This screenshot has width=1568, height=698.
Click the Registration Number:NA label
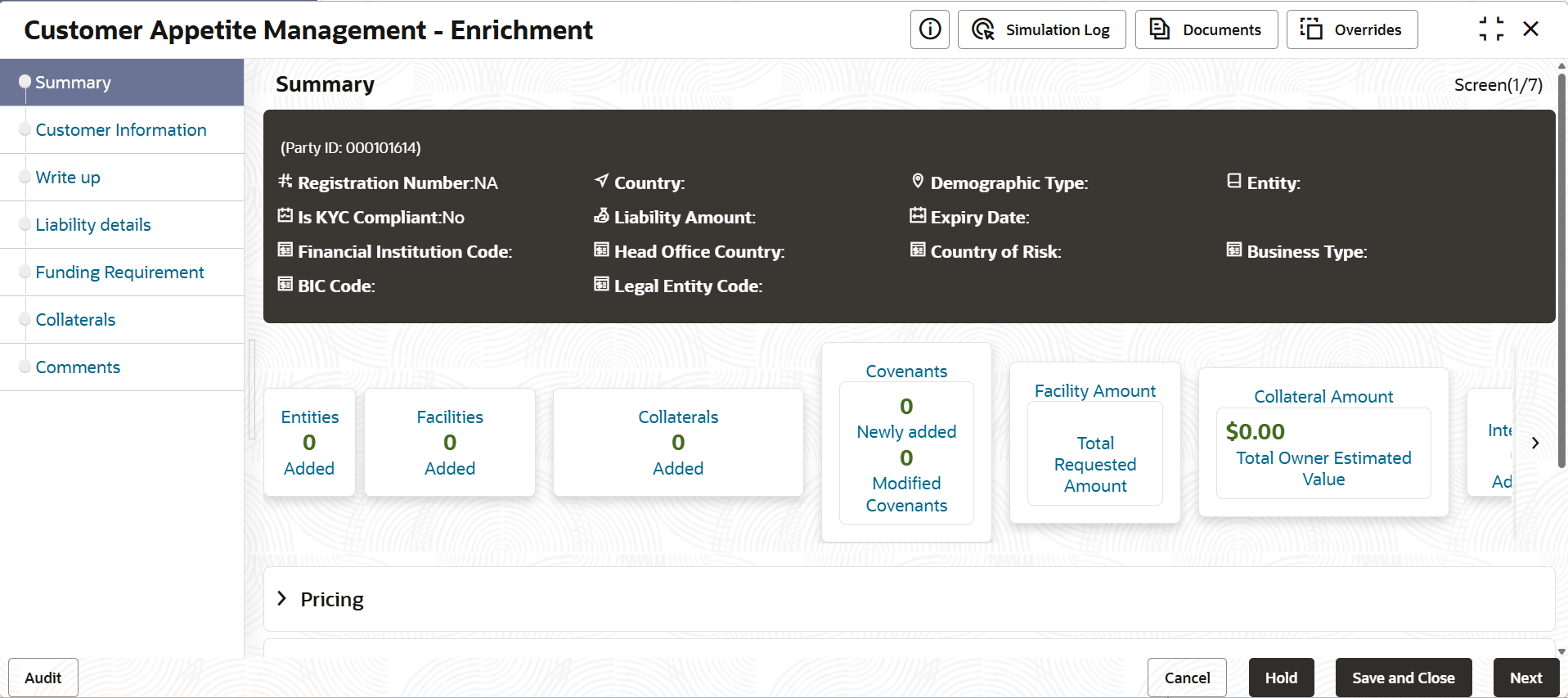click(x=398, y=183)
